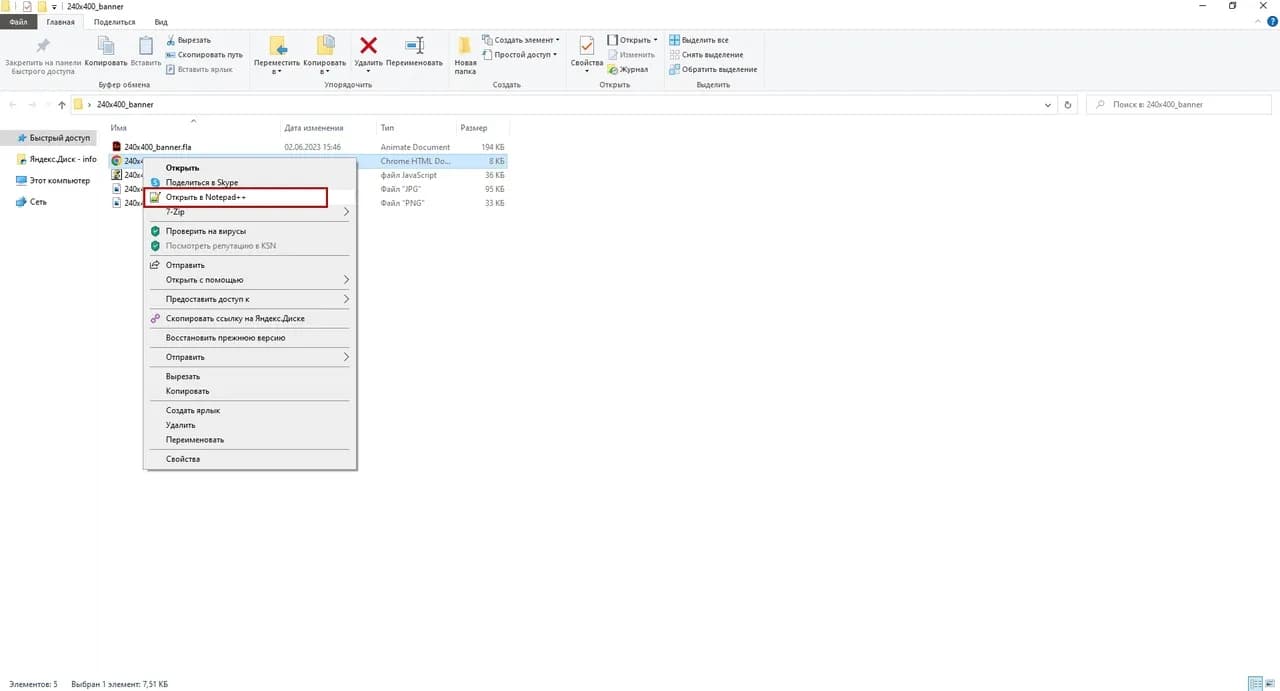Choose Посмотреть репутацию в KSN
Viewport: 1280px width, 691px height.
coord(250,246)
